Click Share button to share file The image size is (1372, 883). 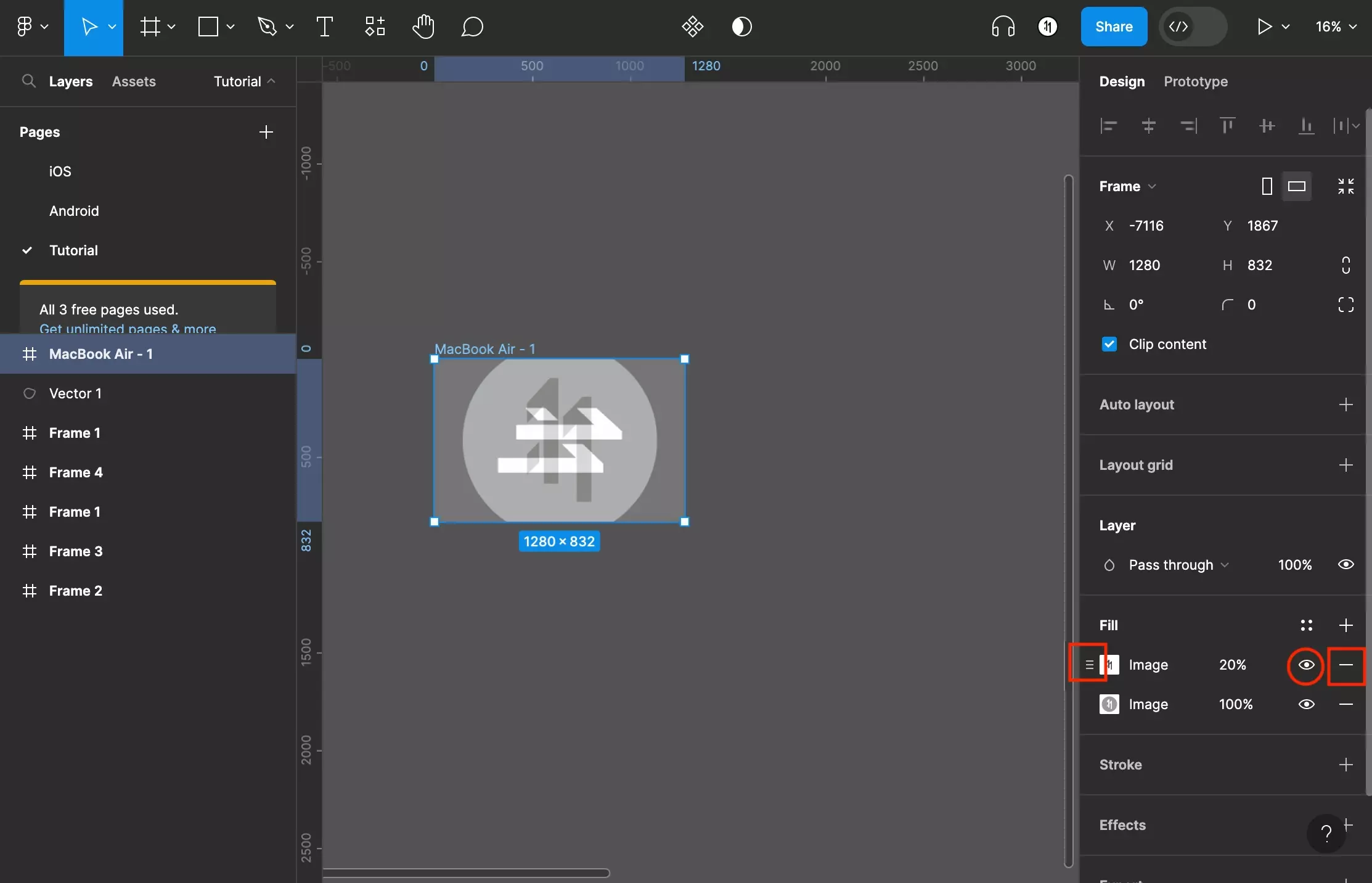(x=1113, y=26)
